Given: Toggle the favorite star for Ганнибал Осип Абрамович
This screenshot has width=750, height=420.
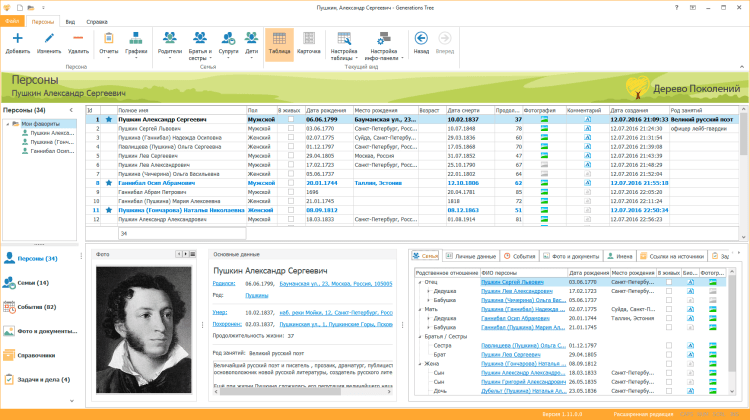Looking at the screenshot, I should coord(107,183).
